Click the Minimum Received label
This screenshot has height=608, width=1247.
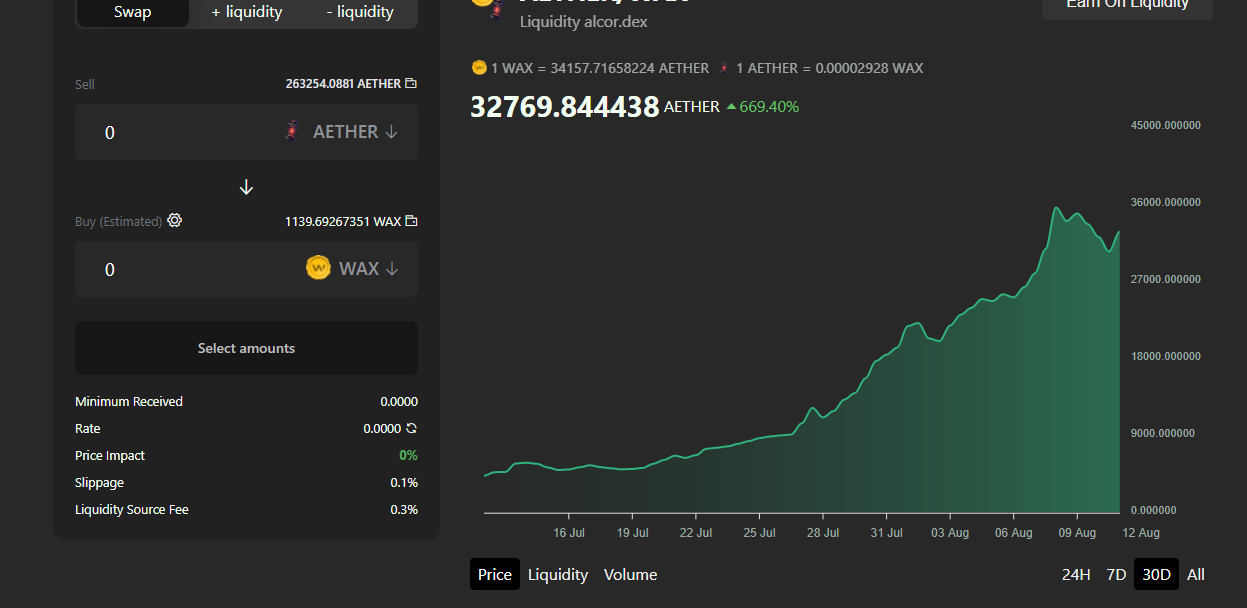coord(129,402)
